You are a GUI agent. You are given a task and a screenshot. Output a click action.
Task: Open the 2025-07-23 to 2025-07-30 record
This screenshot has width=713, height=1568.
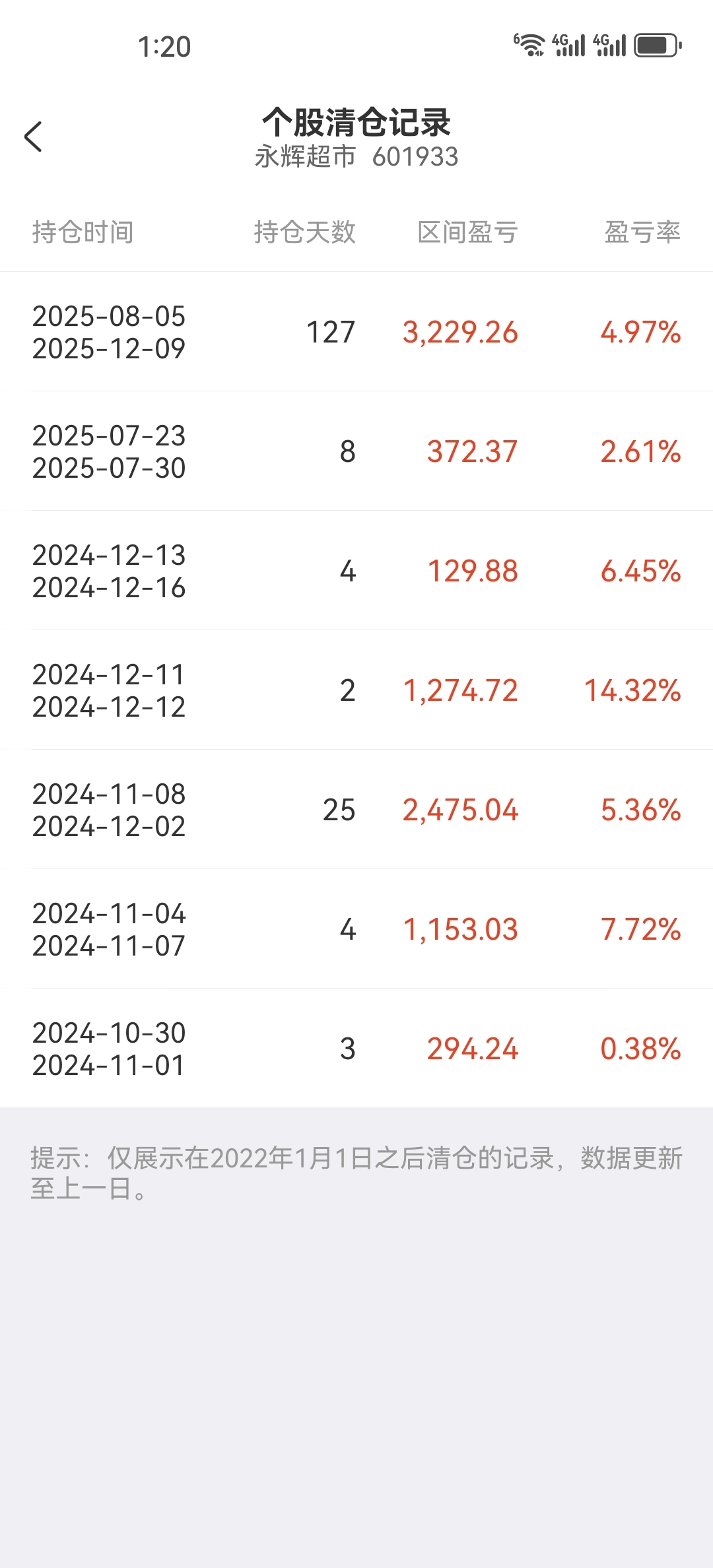(x=356, y=451)
